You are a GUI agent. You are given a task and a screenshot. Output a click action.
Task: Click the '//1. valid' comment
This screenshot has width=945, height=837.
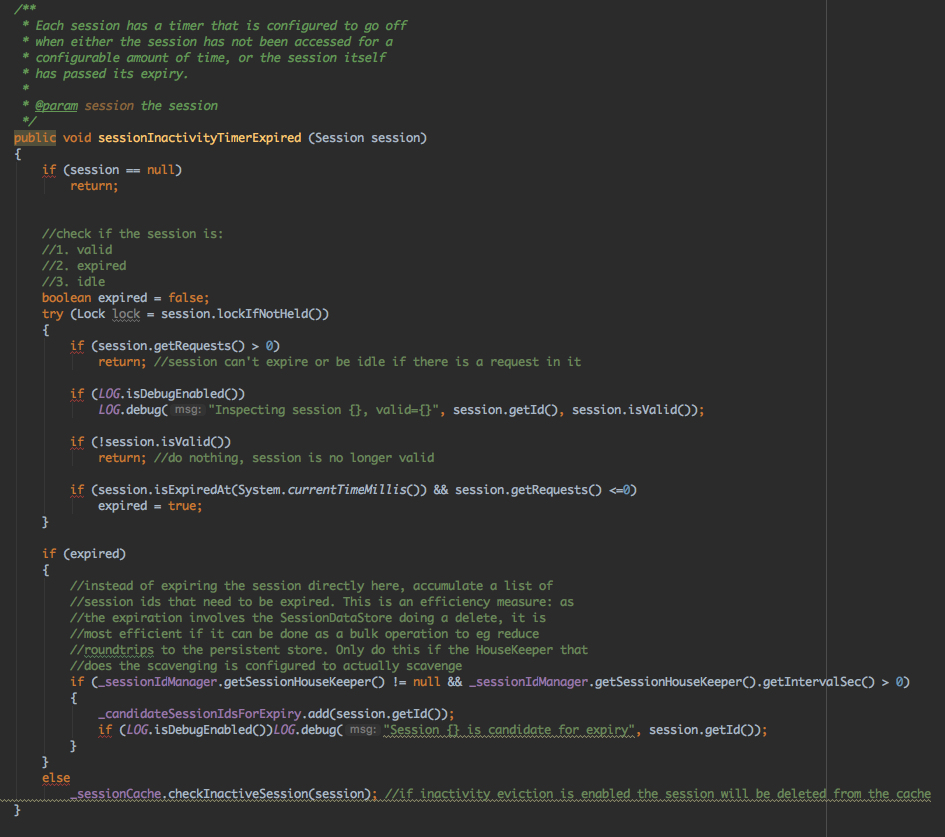tap(77, 249)
